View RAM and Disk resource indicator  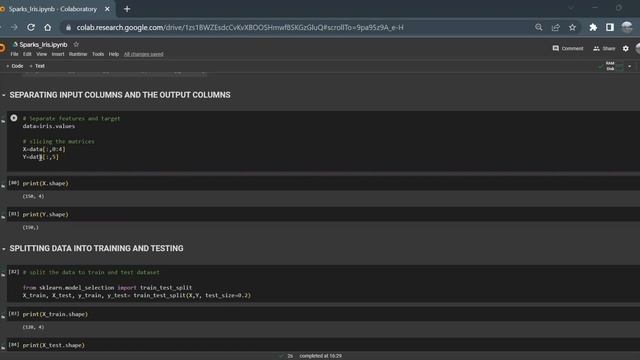click(x=610, y=66)
